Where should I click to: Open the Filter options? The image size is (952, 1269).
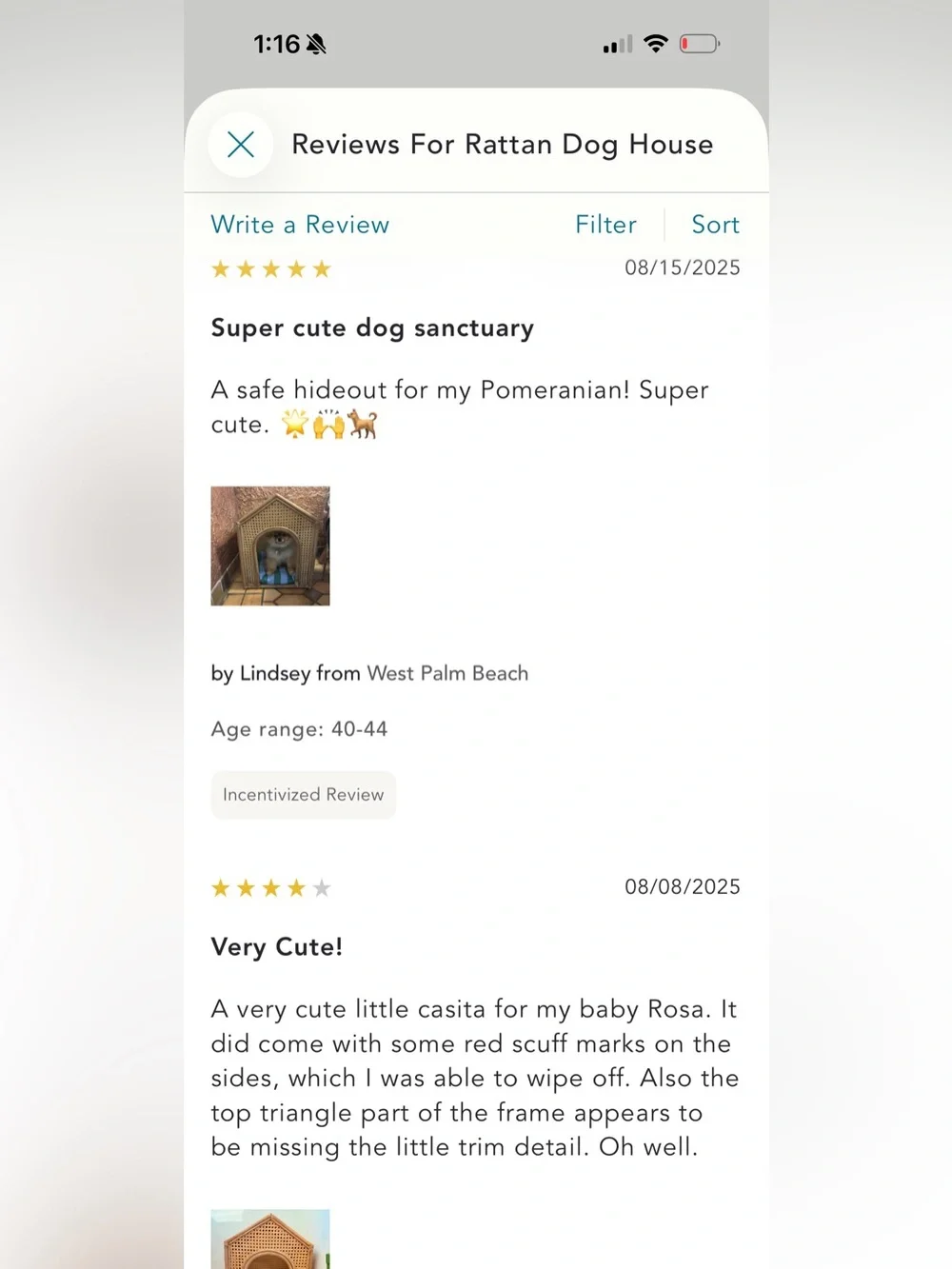coord(605,225)
